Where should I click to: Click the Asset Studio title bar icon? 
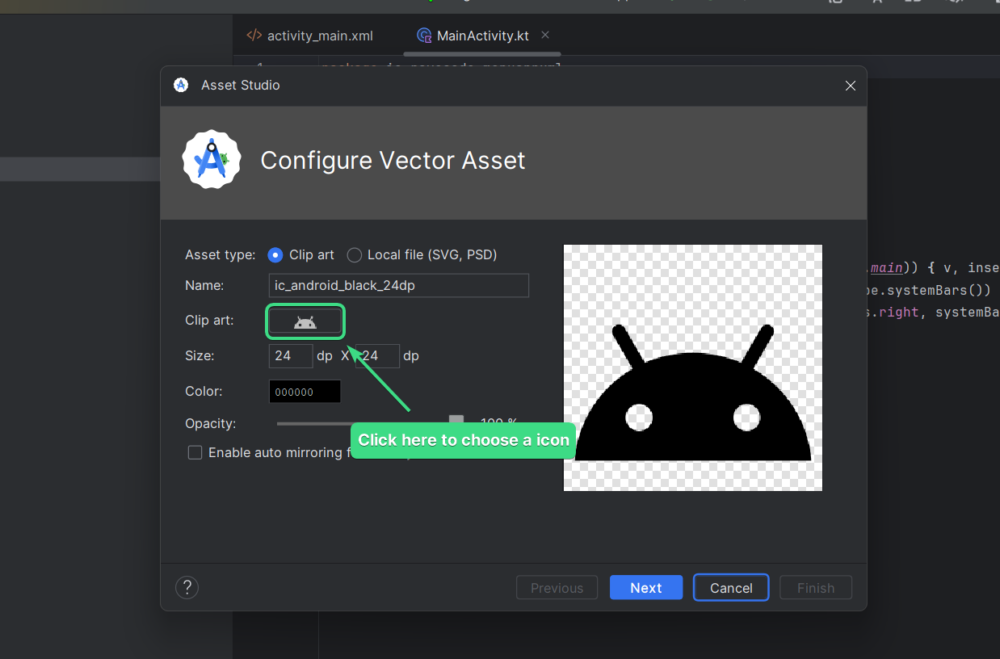pos(181,85)
